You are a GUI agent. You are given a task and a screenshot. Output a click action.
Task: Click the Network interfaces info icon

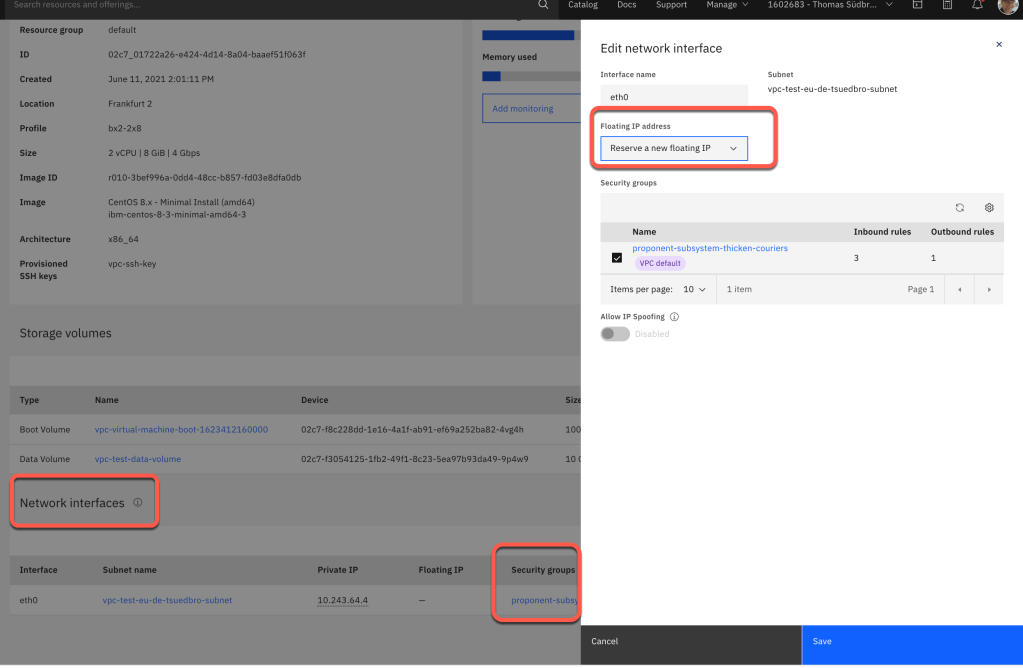click(x=138, y=503)
